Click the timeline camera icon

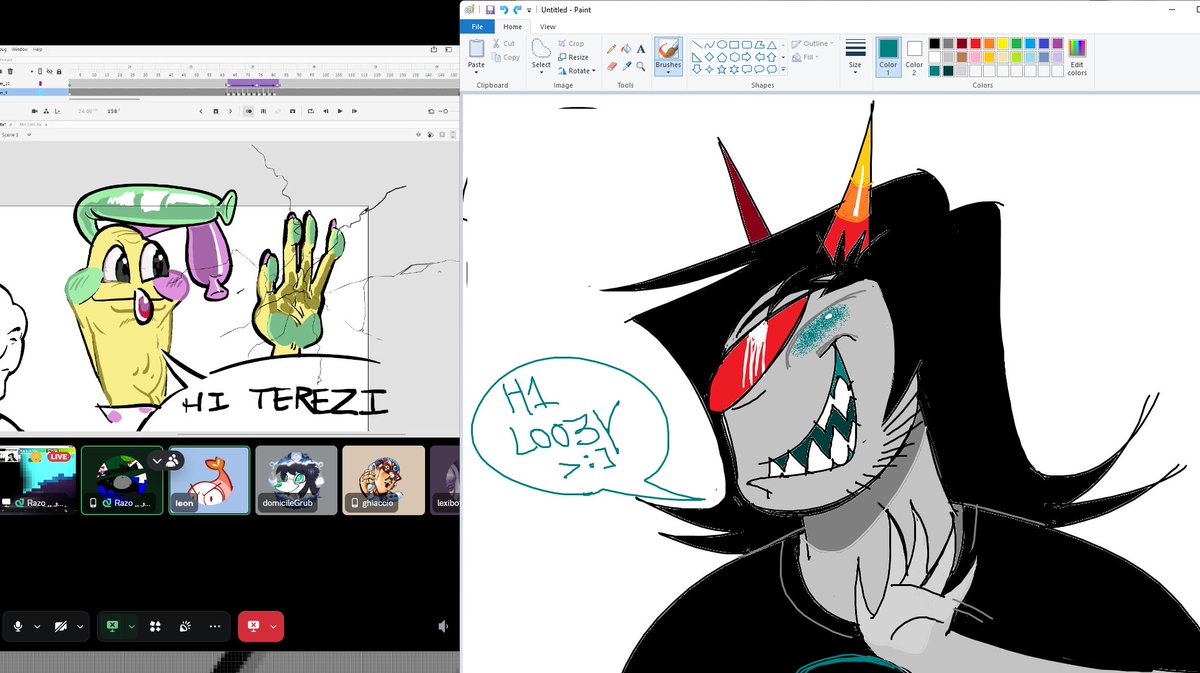pyautogui.click(x=34, y=111)
